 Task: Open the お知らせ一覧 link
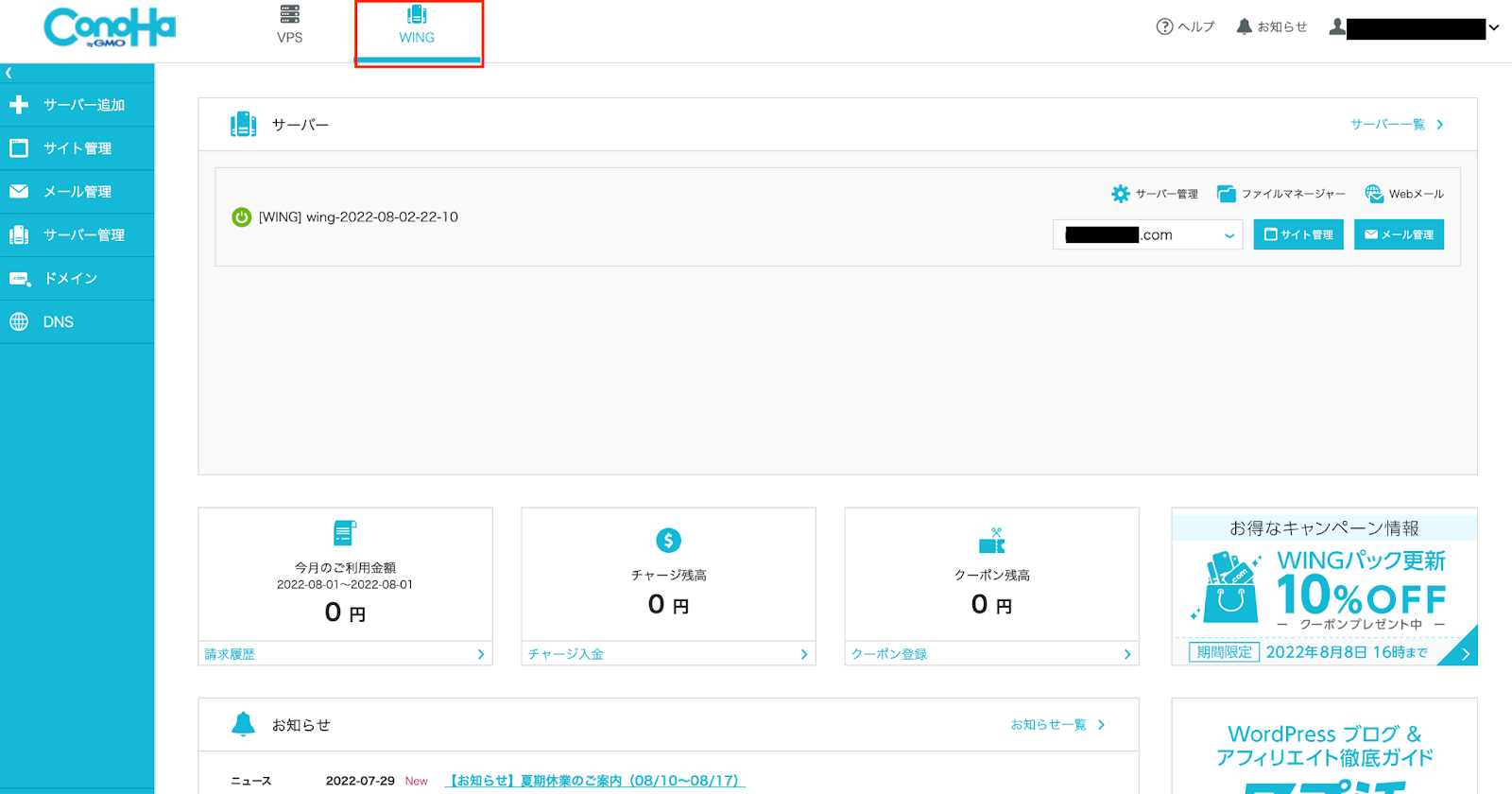point(1057,724)
